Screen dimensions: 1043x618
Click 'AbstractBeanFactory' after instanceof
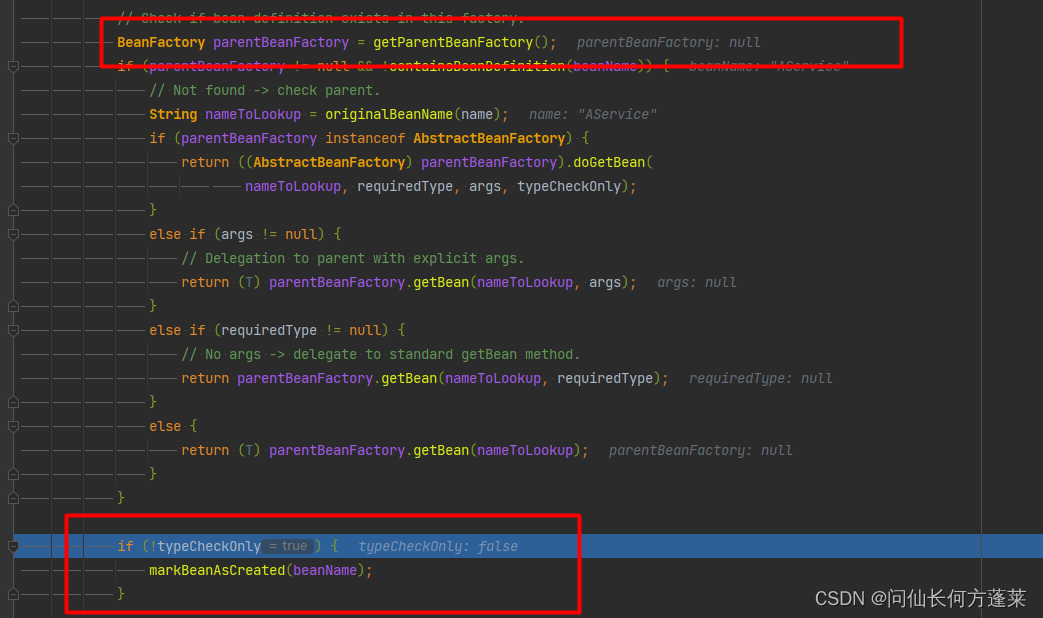coord(489,138)
